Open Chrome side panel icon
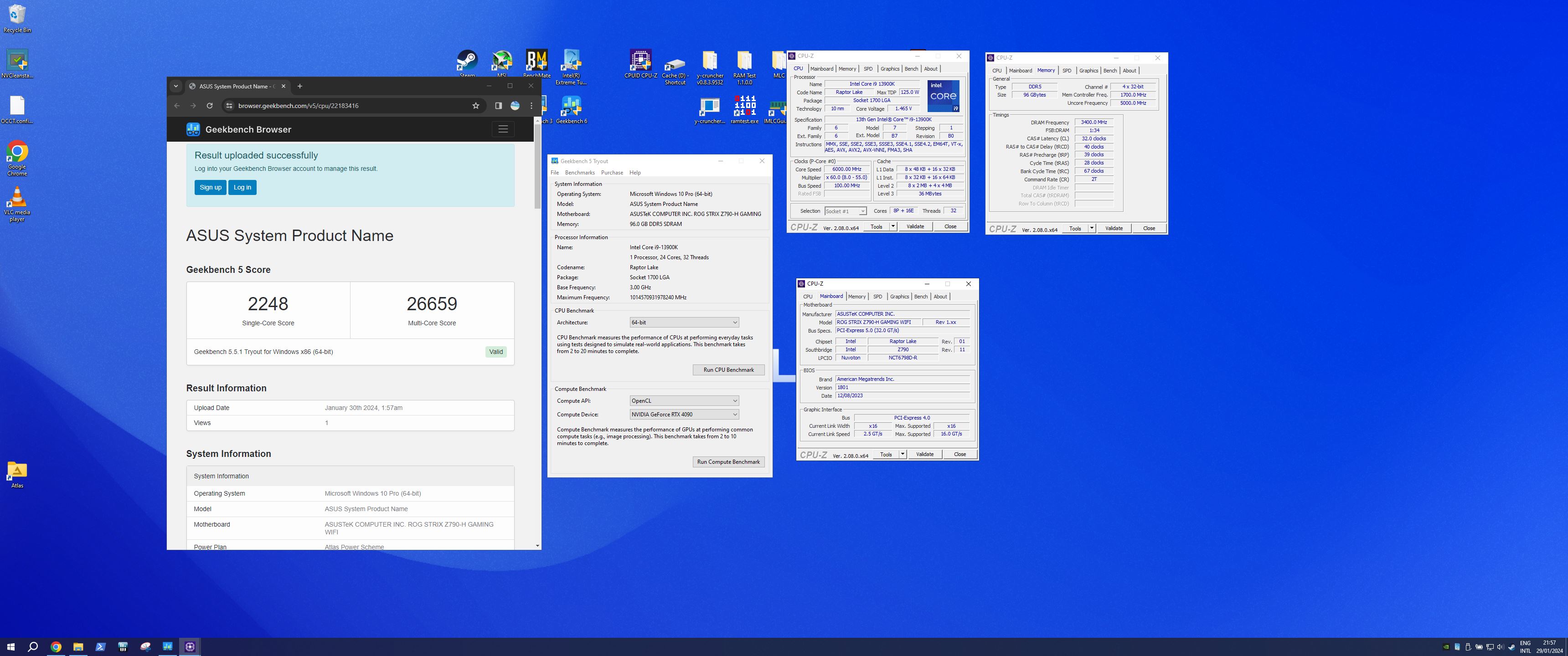This screenshot has width=1568, height=656. pyautogui.click(x=498, y=105)
